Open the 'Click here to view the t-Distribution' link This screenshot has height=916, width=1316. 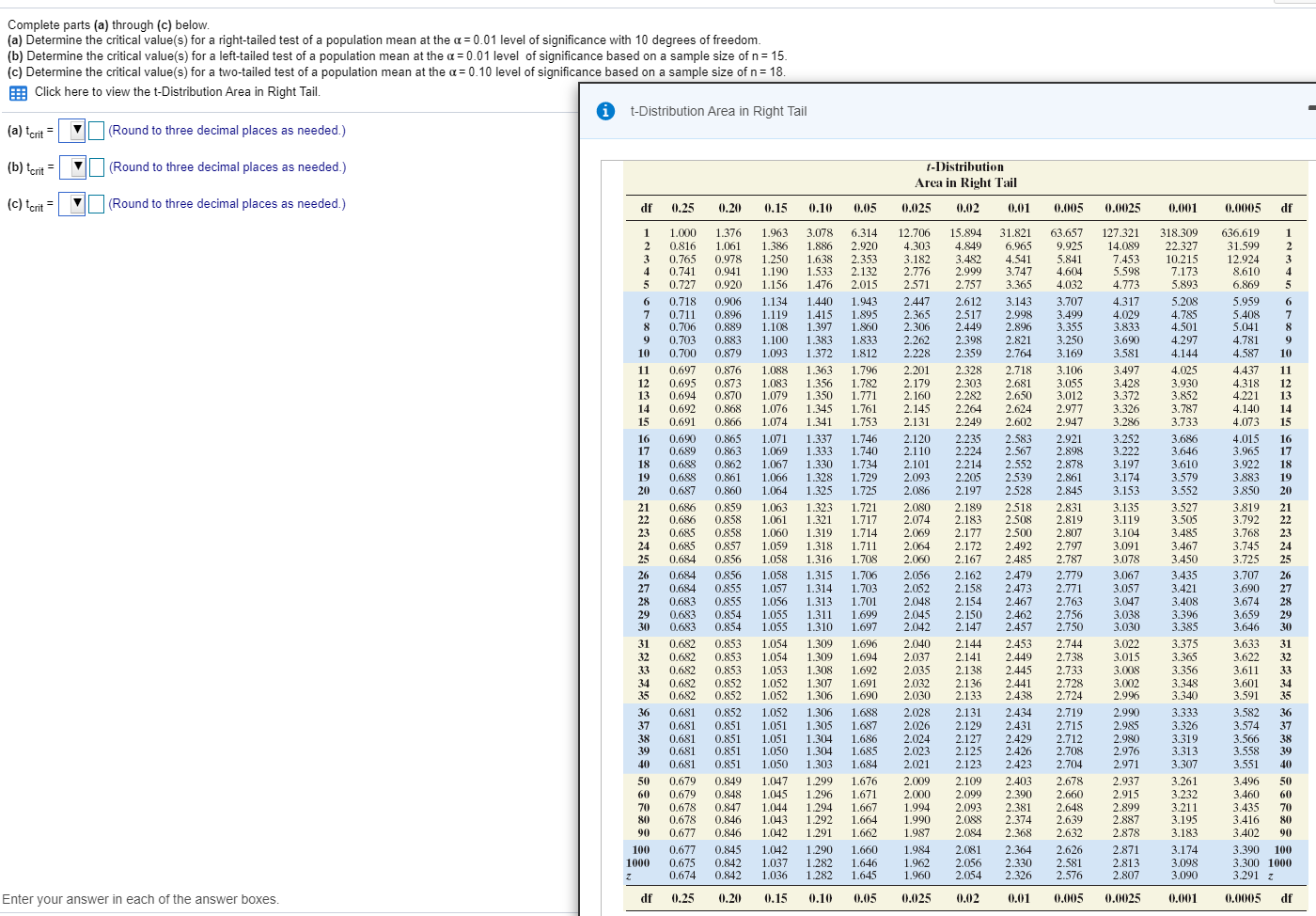177,92
